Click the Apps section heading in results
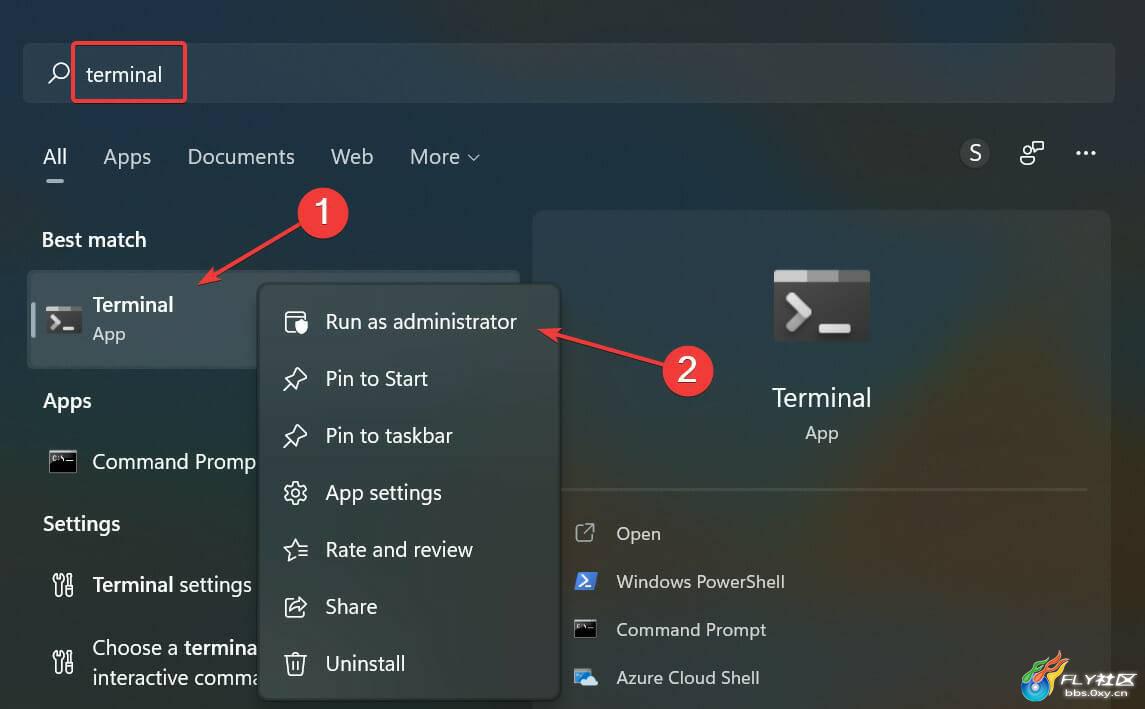The image size is (1145, 709). pos(67,402)
